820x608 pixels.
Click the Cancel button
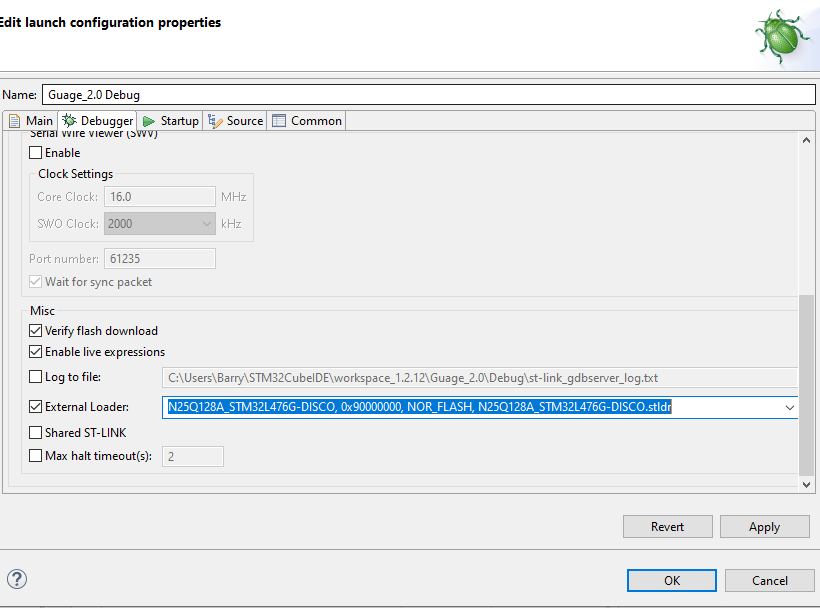tap(769, 580)
